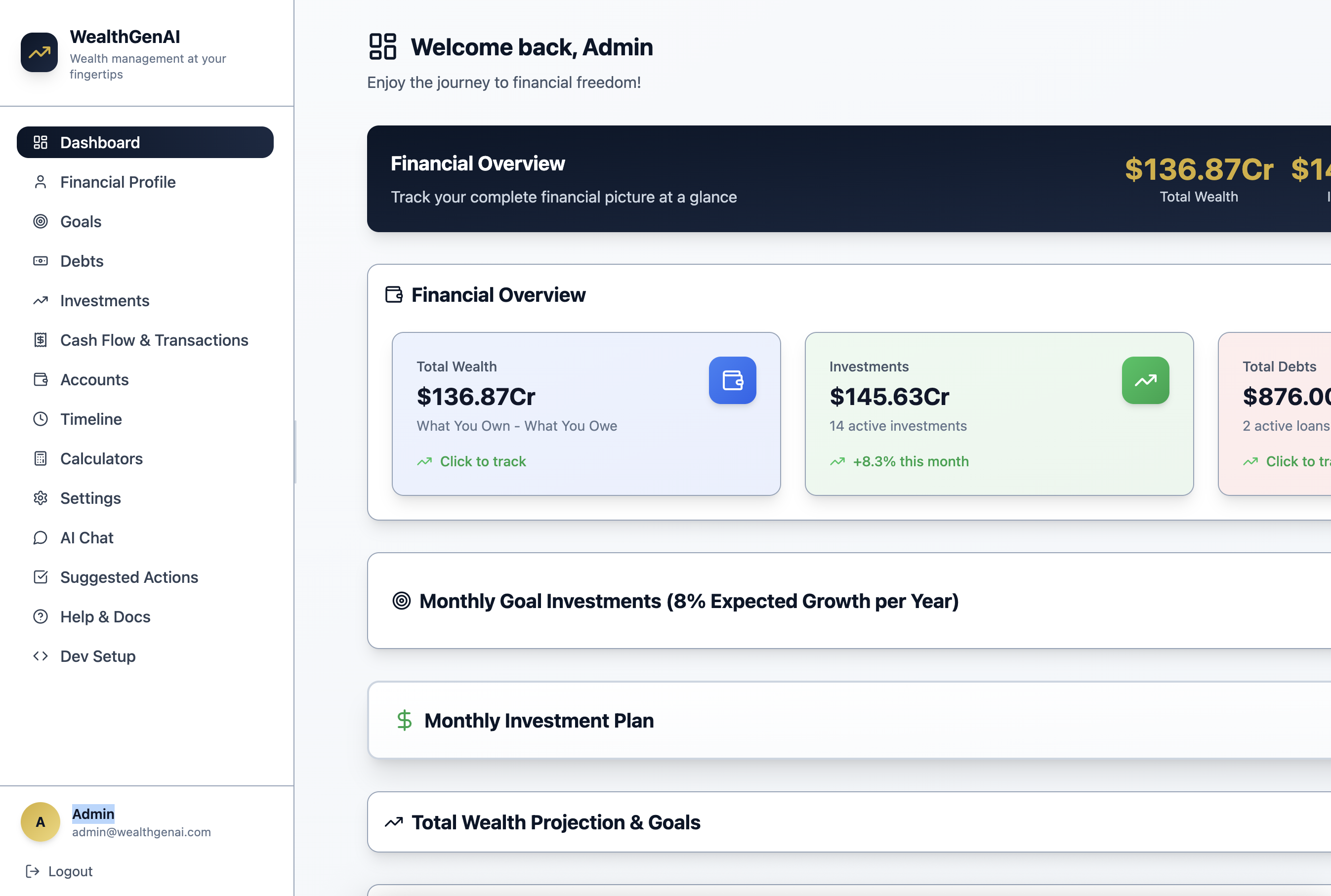Expand the Monthly Investment Plan section
Image resolution: width=1331 pixels, height=896 pixels.
[x=539, y=720]
